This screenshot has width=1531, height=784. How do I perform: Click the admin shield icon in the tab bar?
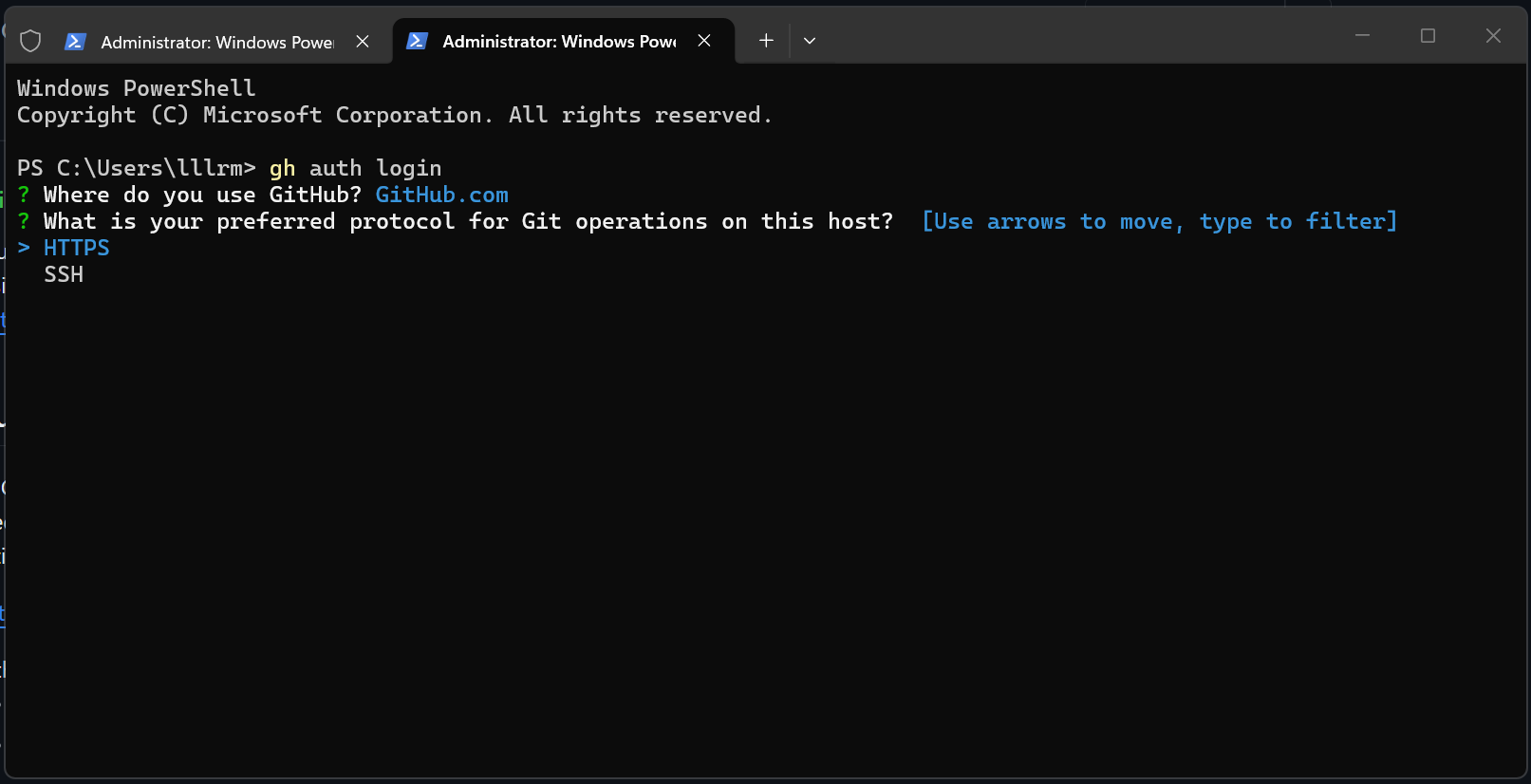(30, 41)
